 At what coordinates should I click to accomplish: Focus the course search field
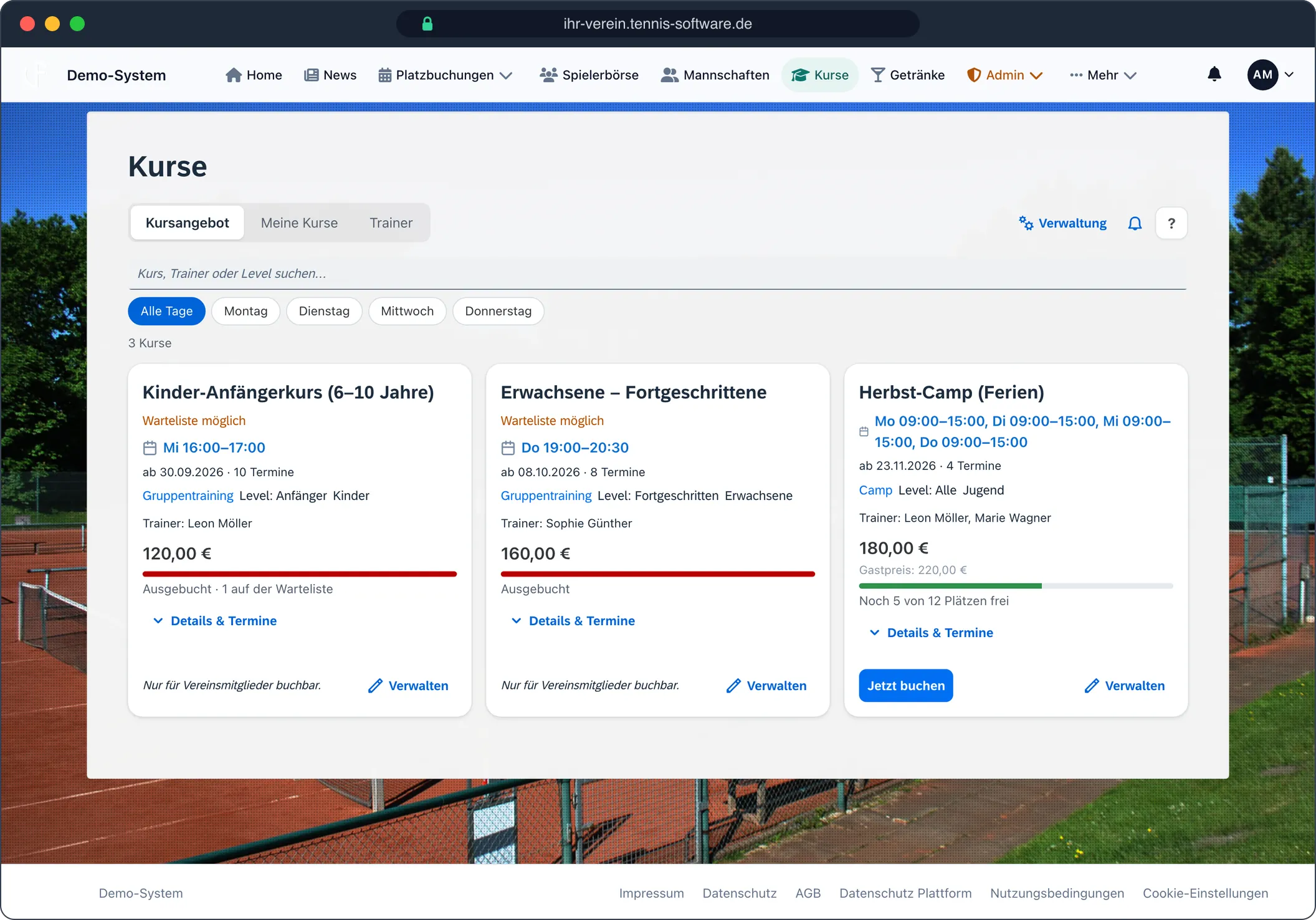tap(657, 274)
